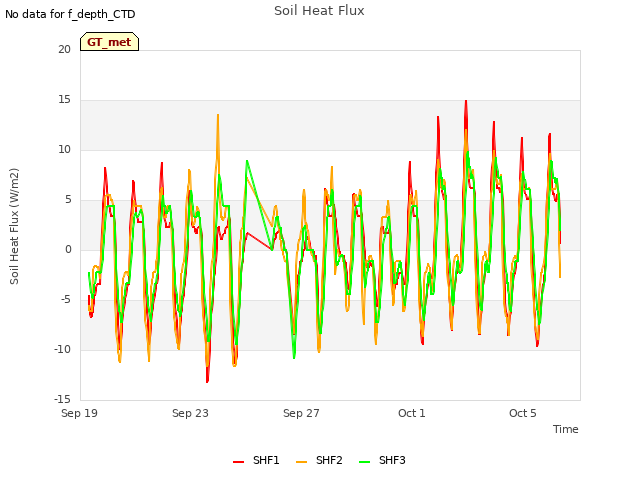Screen dimensions: 640x480
Task: Click the GT_met annotation label
Action: pyautogui.click(x=109, y=42)
